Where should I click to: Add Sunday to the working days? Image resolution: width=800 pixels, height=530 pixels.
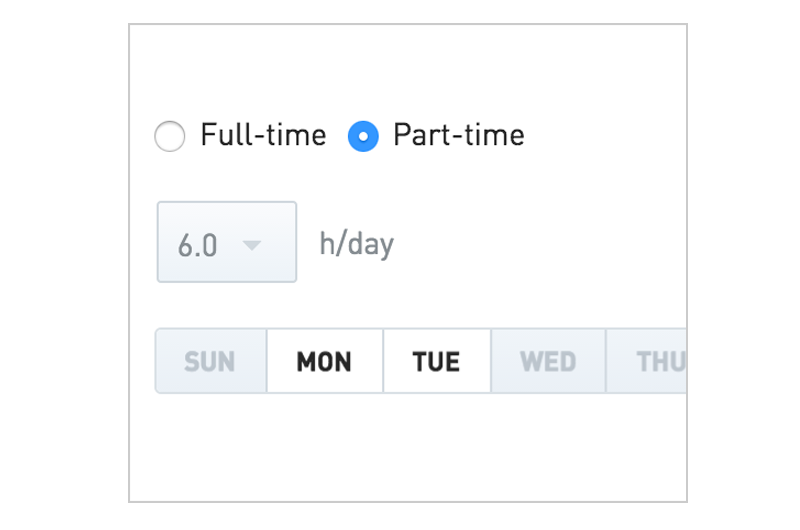pos(210,361)
